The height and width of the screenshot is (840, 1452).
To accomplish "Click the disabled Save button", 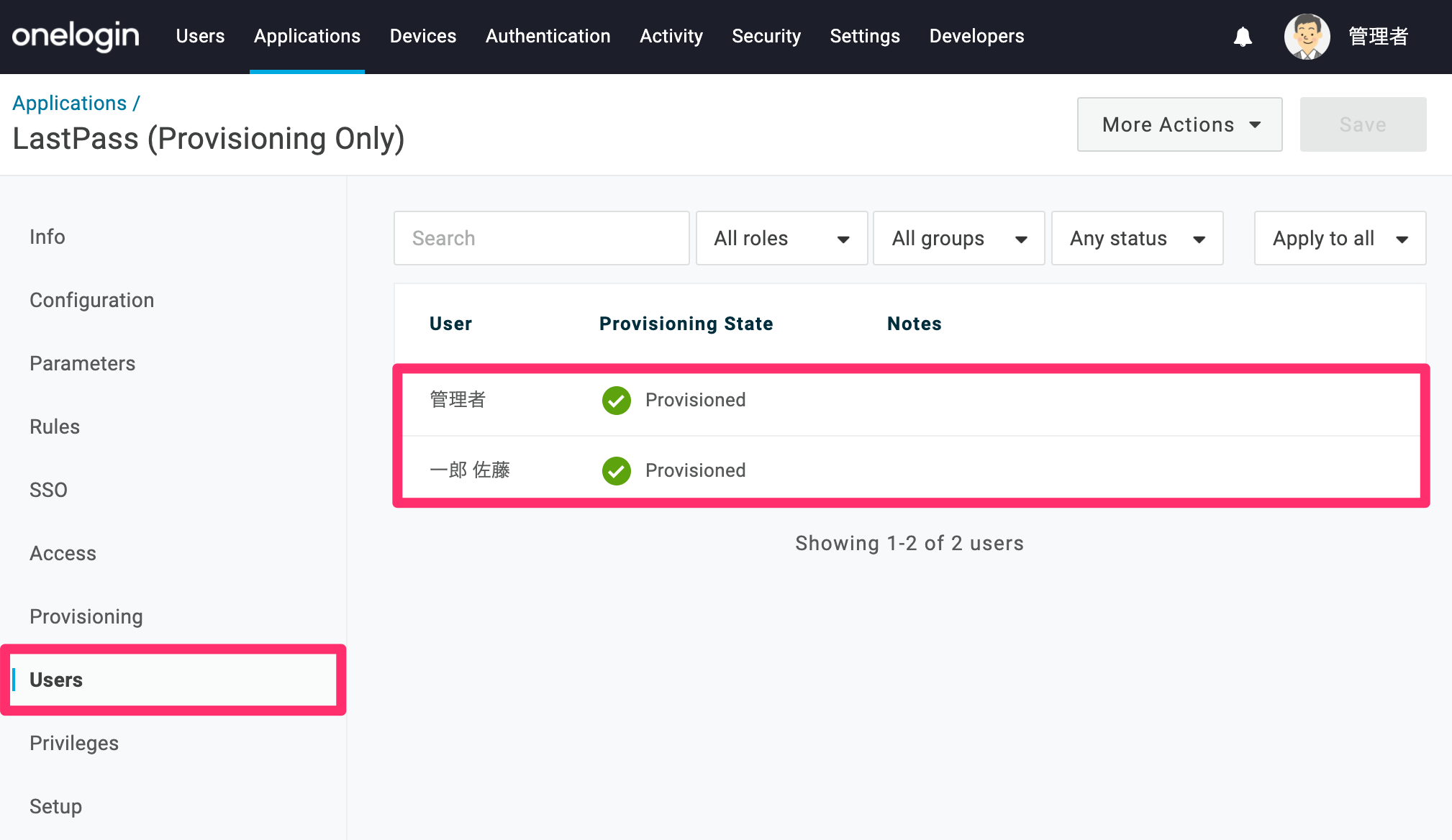I will 1363,124.
